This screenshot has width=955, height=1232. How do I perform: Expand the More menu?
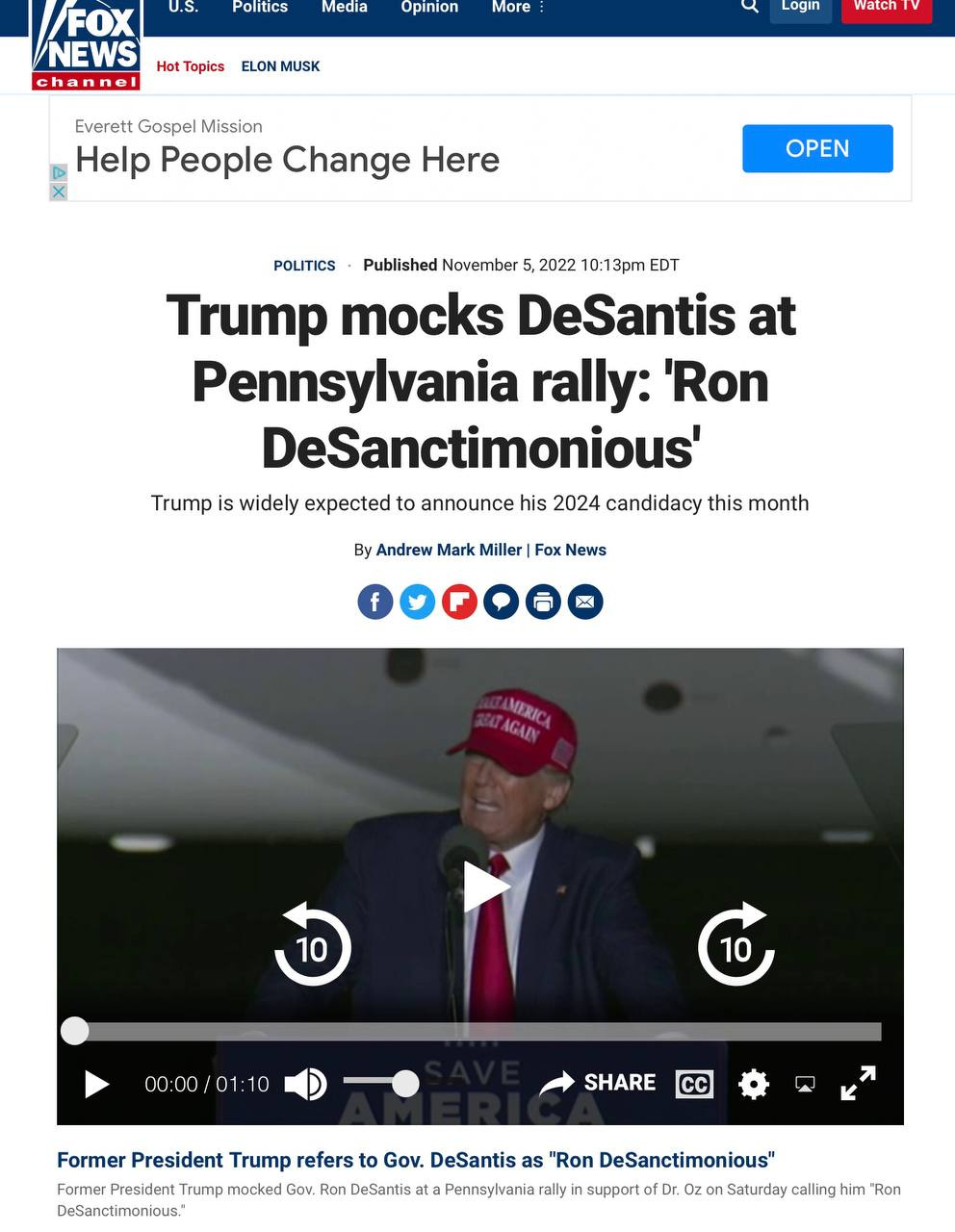pos(518,7)
